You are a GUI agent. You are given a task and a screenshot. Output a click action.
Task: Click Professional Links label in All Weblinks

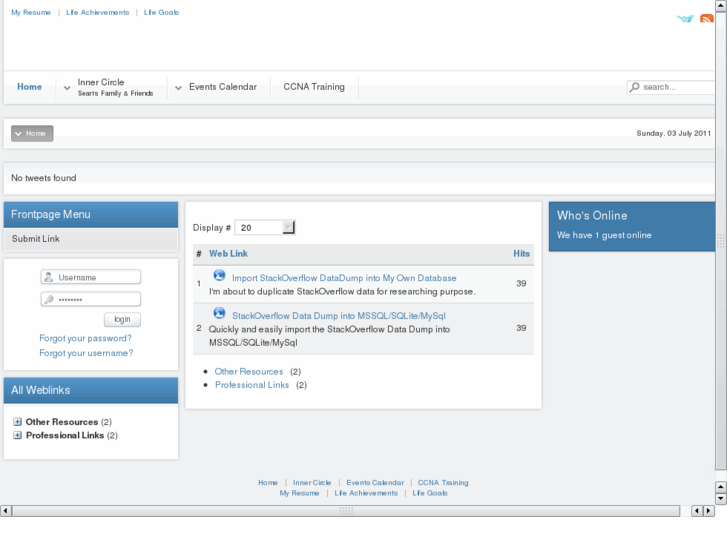(65, 435)
